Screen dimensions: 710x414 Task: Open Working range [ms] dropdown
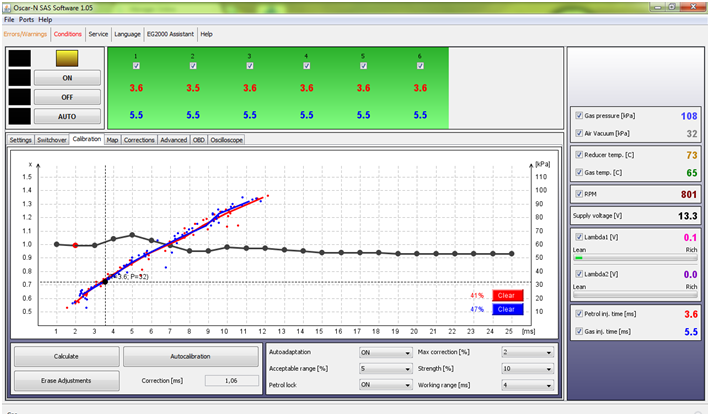[528, 385]
